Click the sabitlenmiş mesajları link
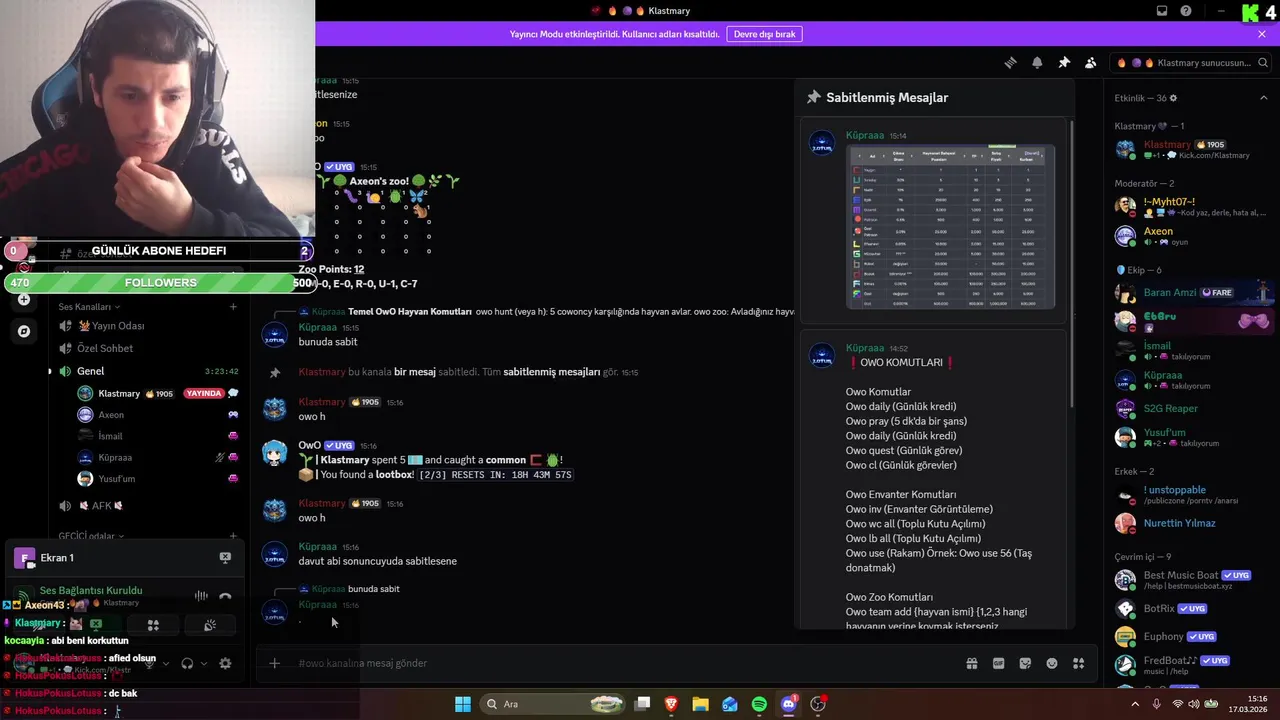Screen dimensions: 1280x720 [551, 372]
